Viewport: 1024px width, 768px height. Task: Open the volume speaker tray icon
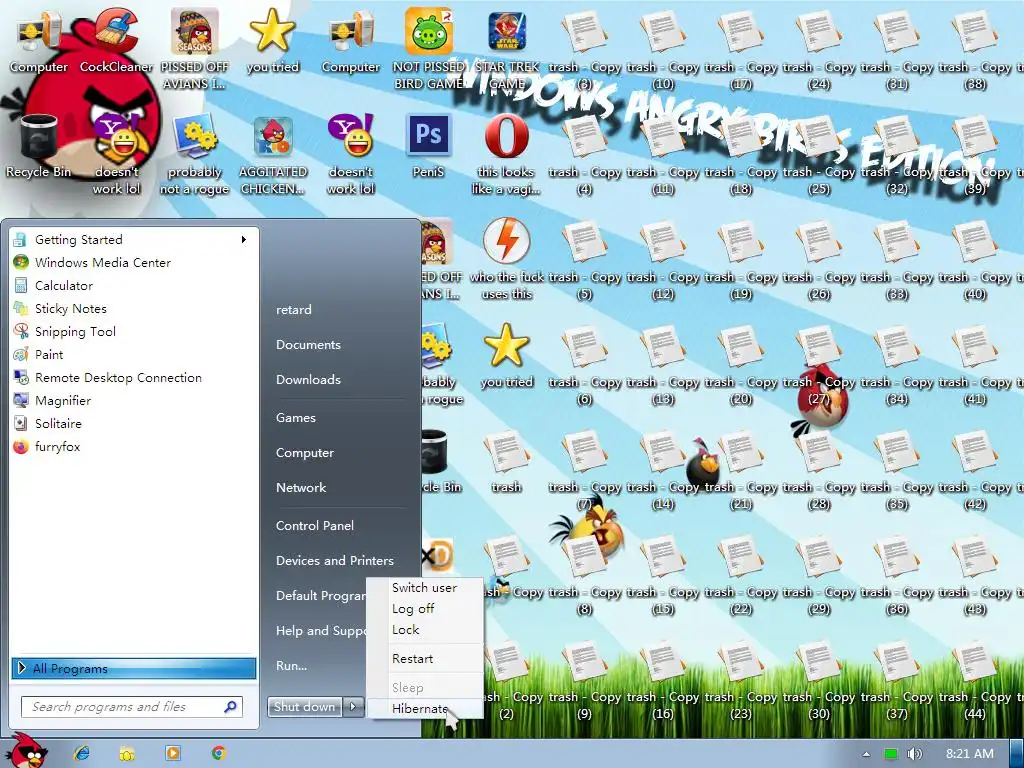click(914, 754)
